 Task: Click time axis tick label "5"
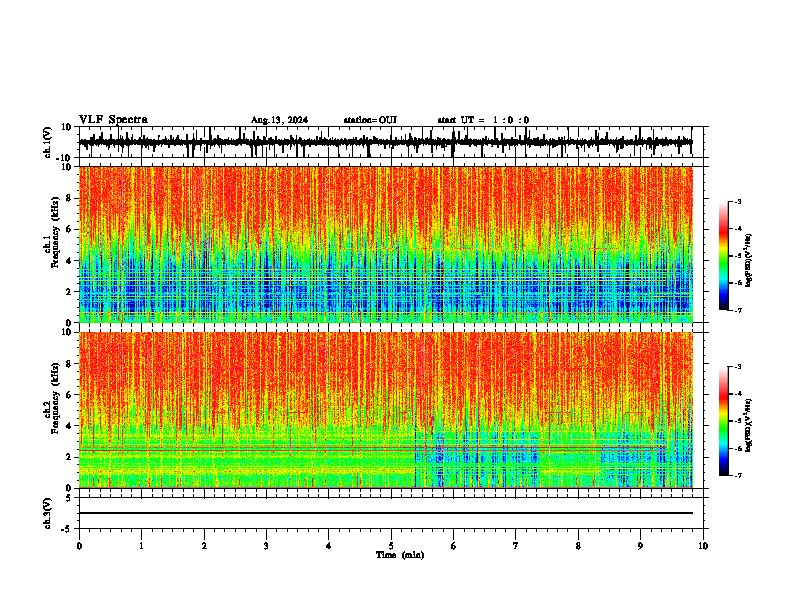[391, 546]
